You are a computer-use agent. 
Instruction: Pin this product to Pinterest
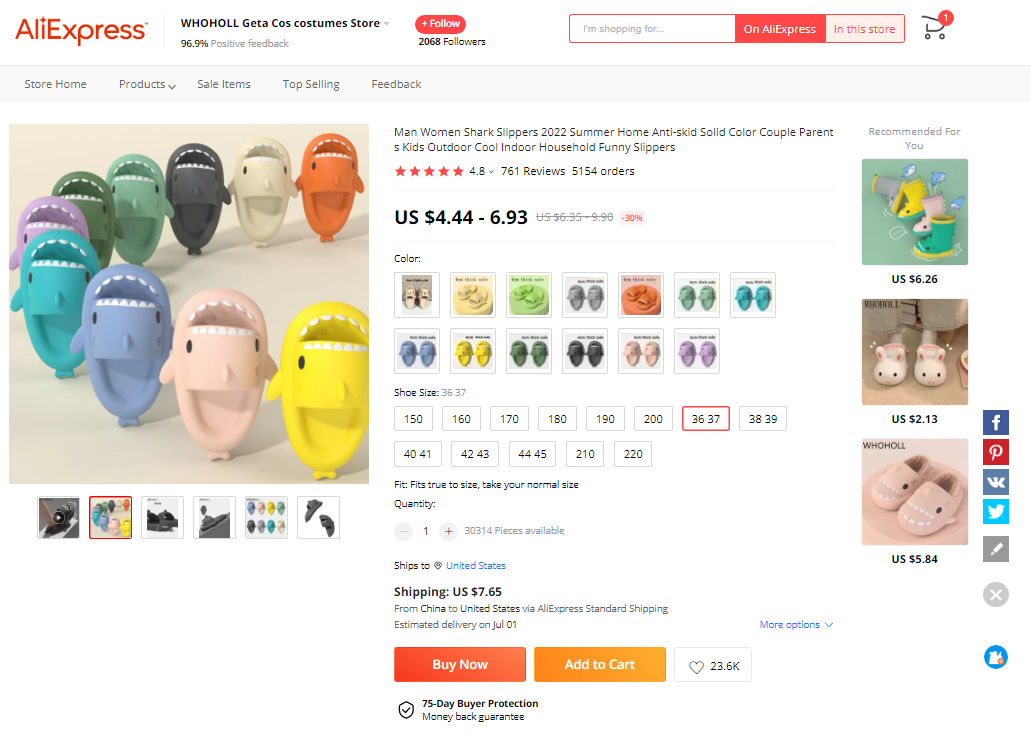[x=995, y=452]
